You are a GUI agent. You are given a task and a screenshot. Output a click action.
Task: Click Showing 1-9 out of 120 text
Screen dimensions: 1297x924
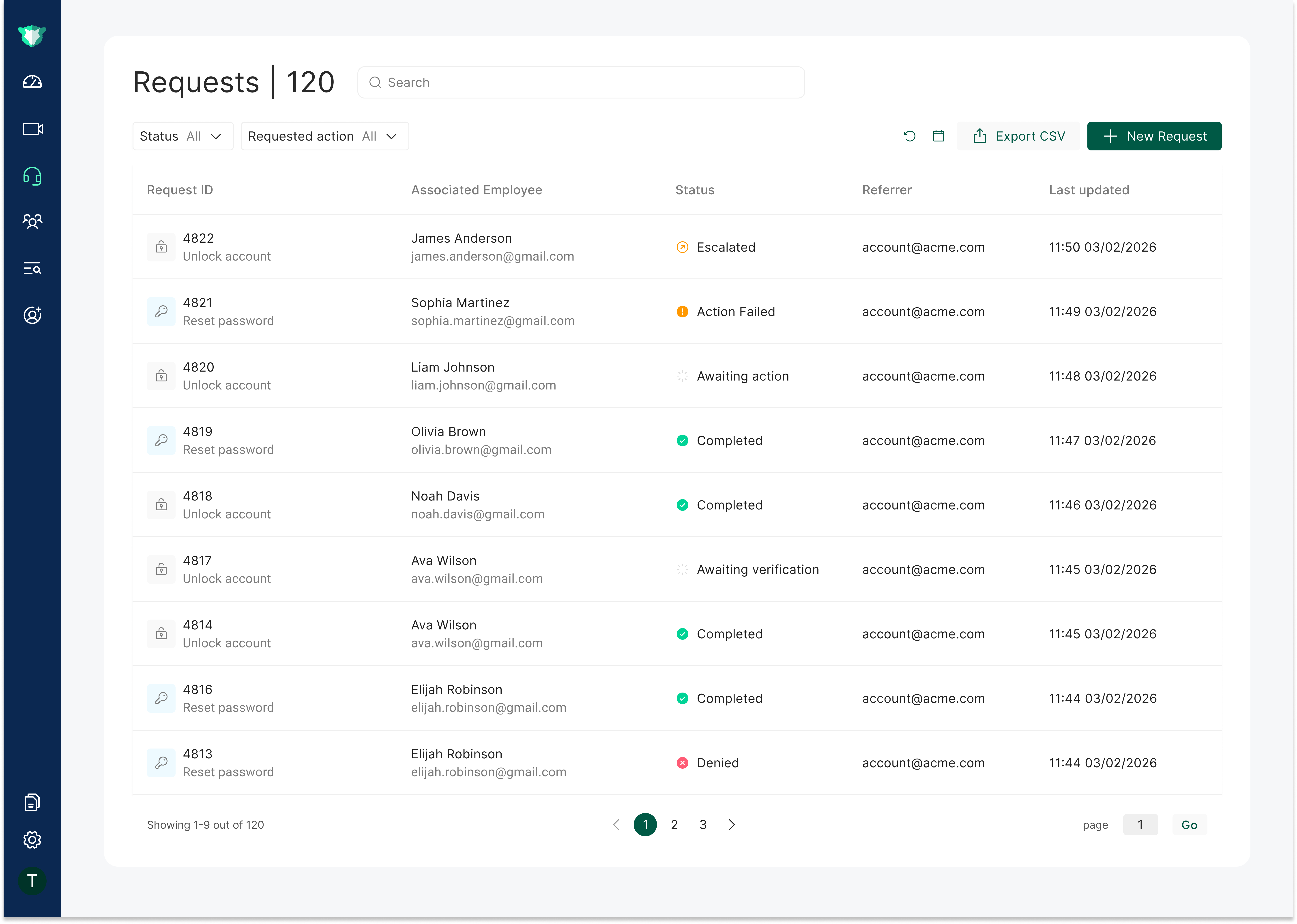tap(205, 825)
